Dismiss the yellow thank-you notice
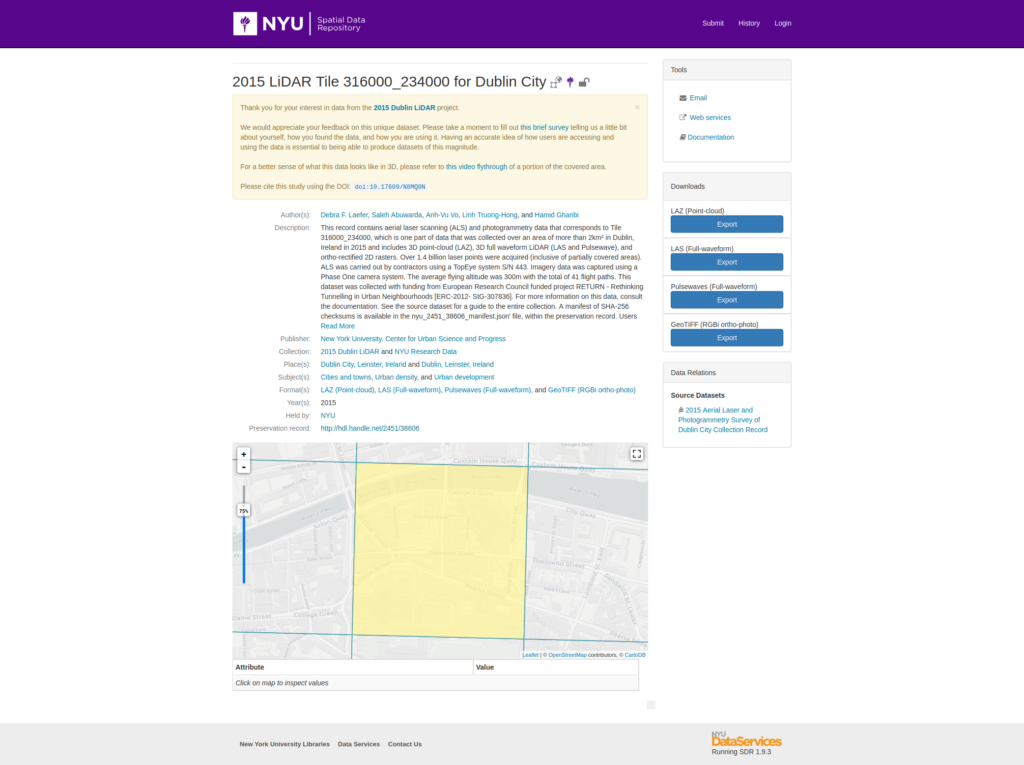Image resolution: width=1024 pixels, height=765 pixels. click(637, 107)
